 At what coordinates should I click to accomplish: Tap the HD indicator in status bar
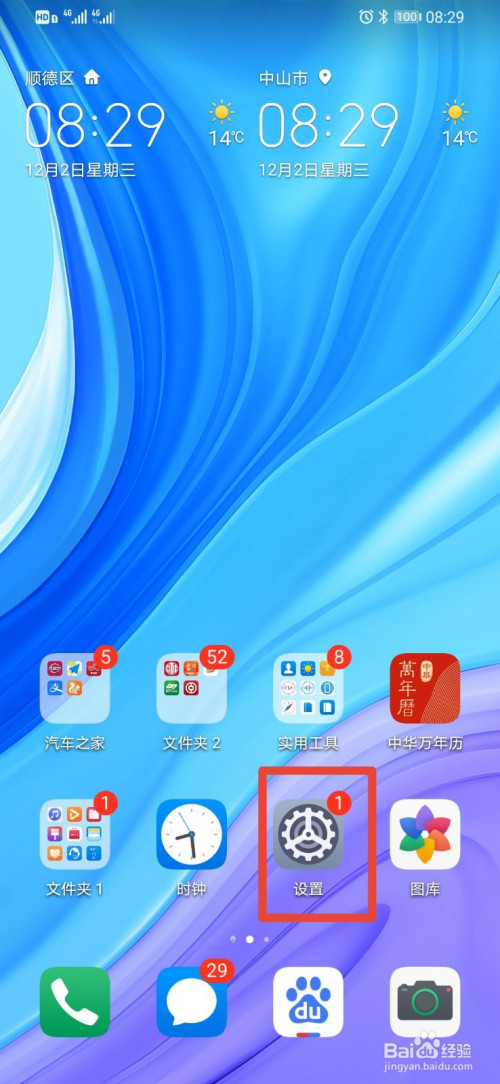pyautogui.click(x=45, y=17)
